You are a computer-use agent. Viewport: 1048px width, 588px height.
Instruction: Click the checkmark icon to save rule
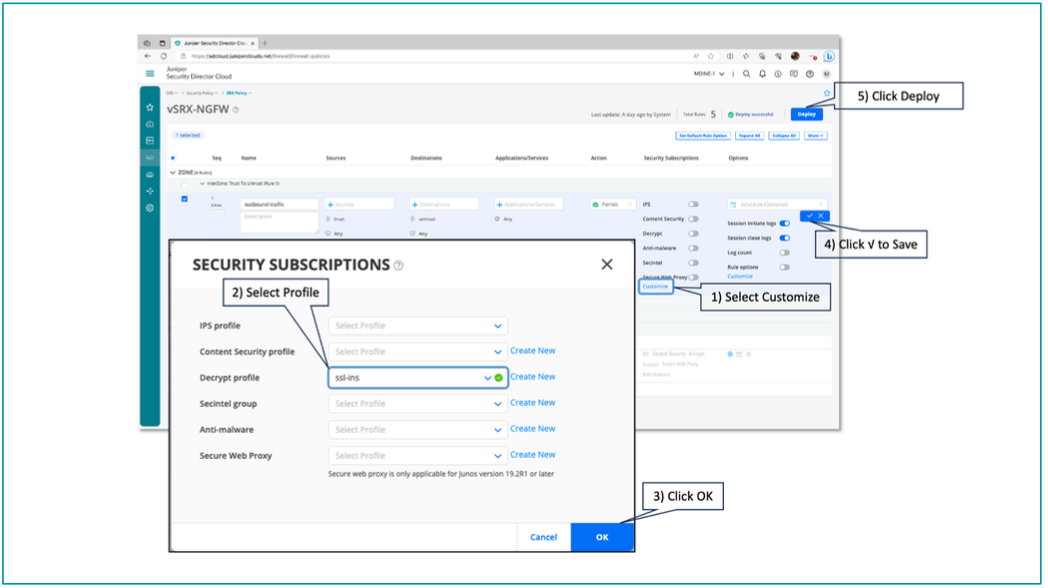[x=810, y=216]
